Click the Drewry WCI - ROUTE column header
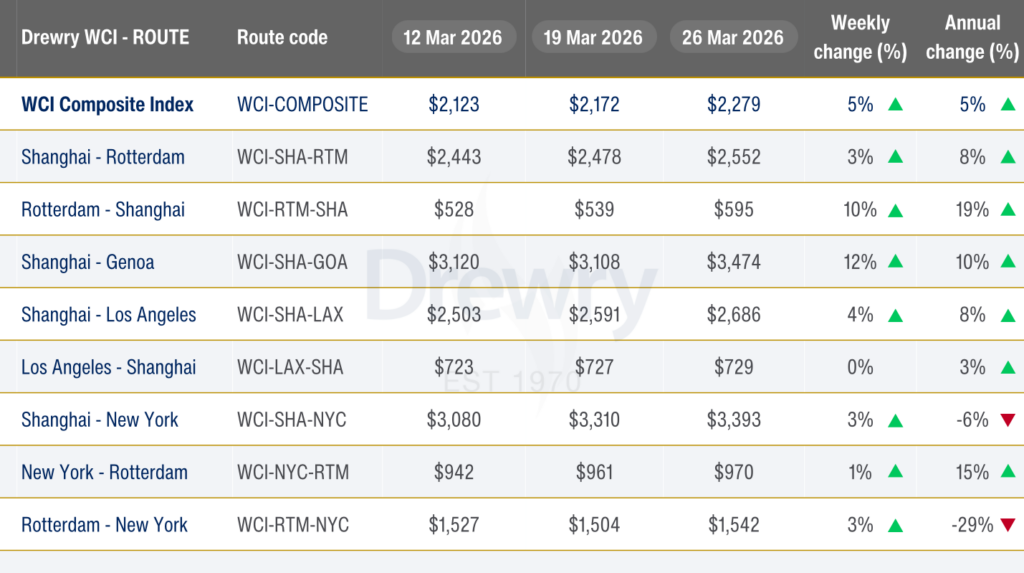This screenshot has height=573, width=1024. [105, 38]
